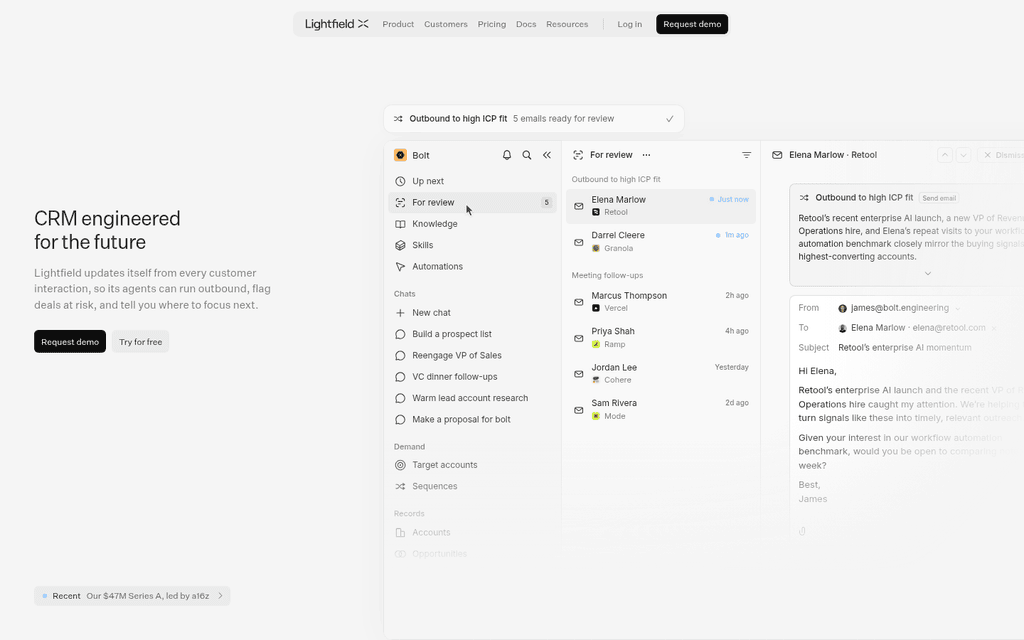Open Reengage VP of Sales chat
This screenshot has width=1024, height=640.
point(472,355)
